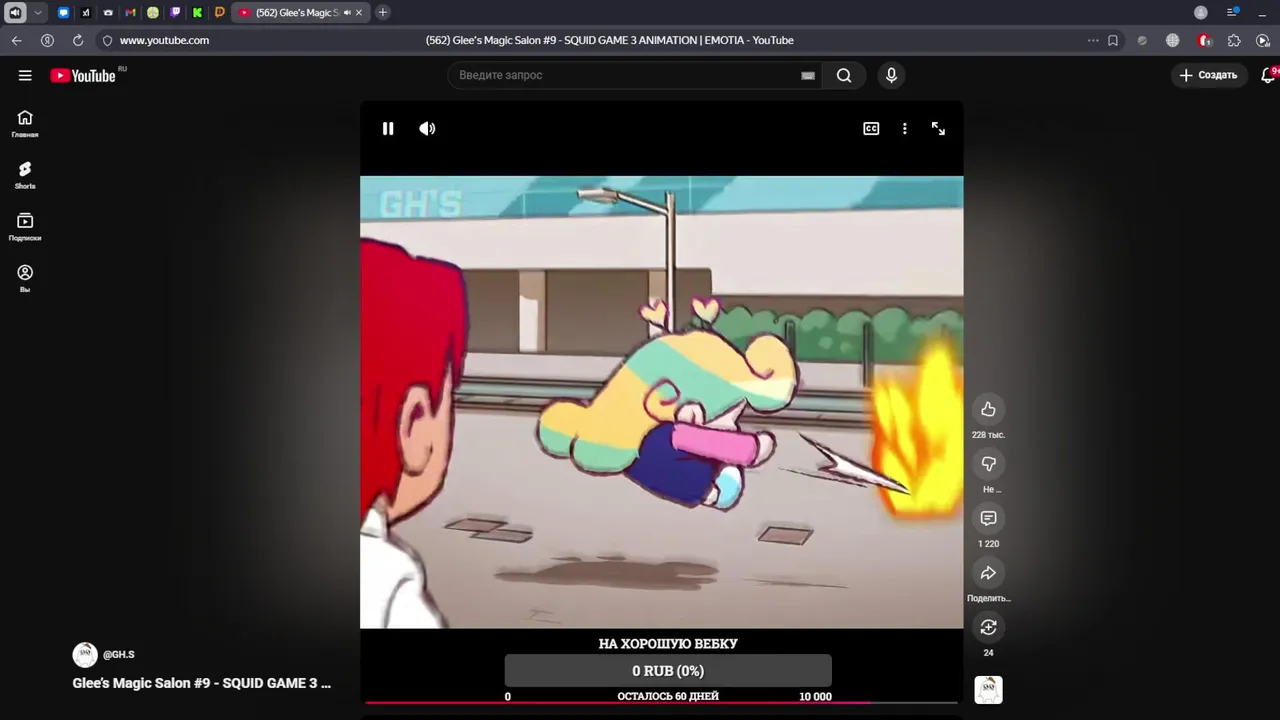
Task: Open Shorts in the sidebar
Action: coord(25,175)
